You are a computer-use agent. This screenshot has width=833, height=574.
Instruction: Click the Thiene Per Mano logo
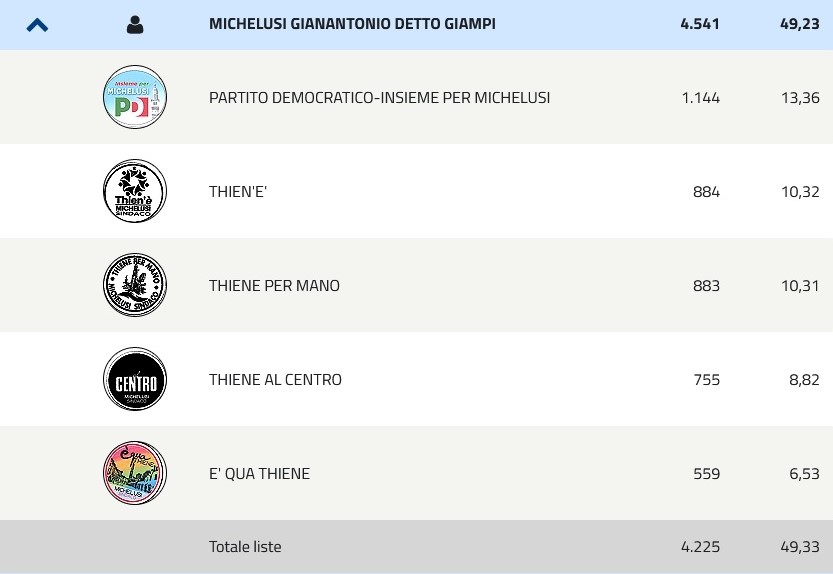pyautogui.click(x=135, y=285)
